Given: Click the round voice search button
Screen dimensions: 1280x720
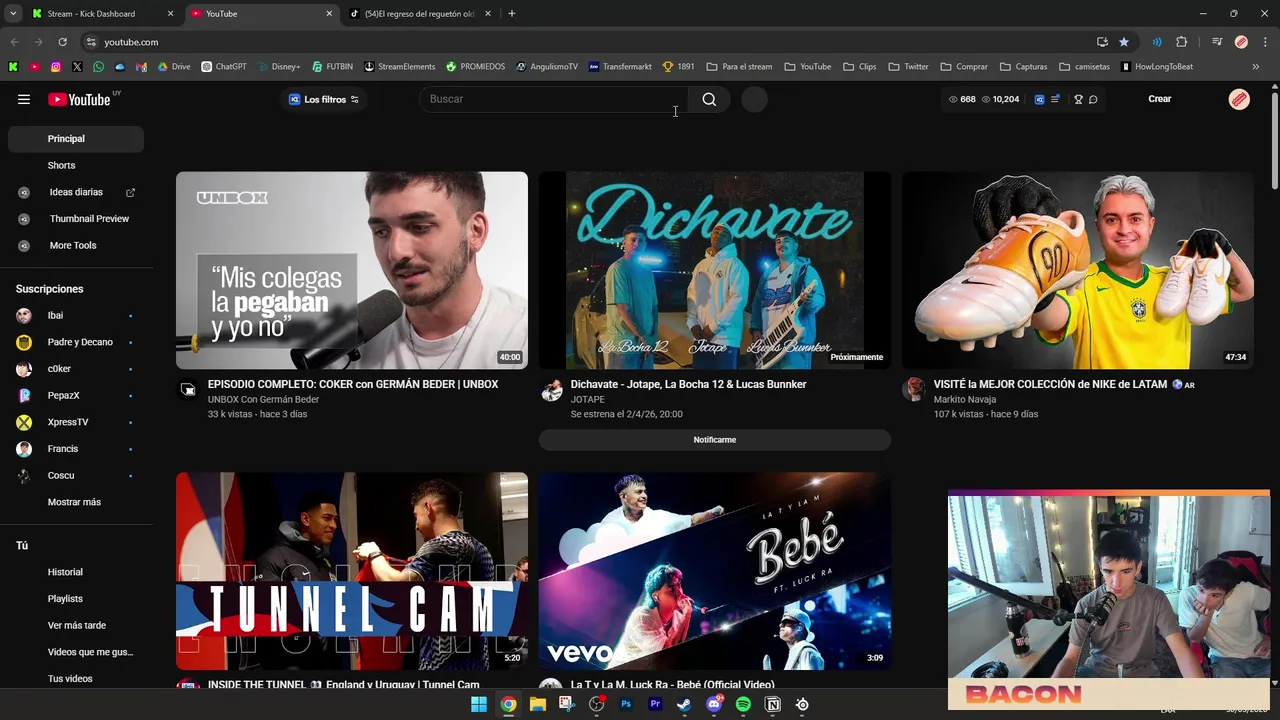Looking at the screenshot, I should point(755,99).
